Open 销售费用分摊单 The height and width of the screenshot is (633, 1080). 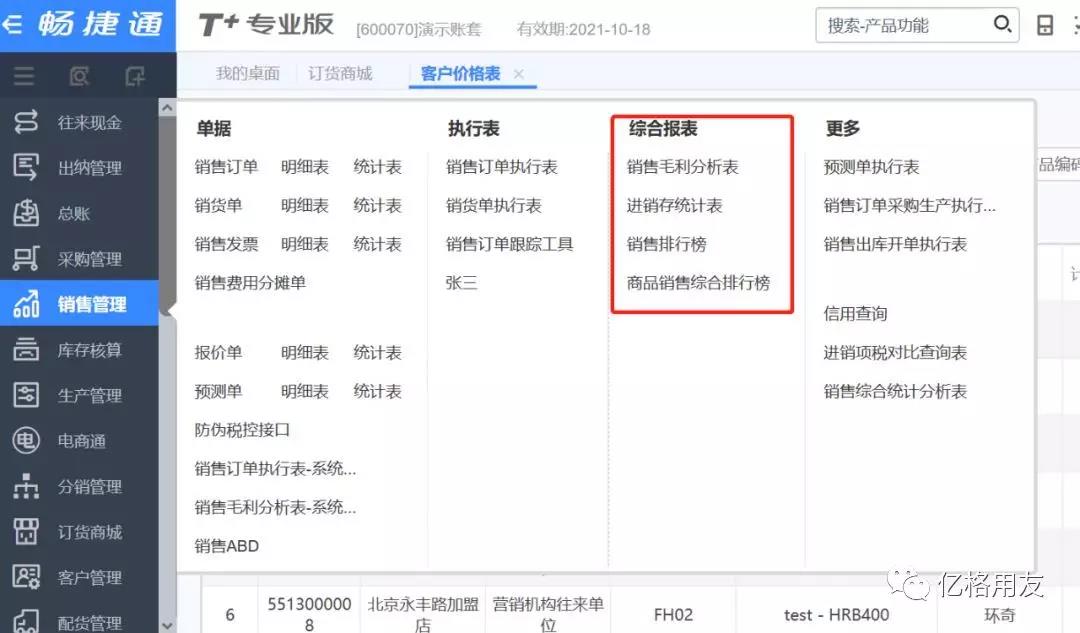pyautogui.click(x=250, y=282)
